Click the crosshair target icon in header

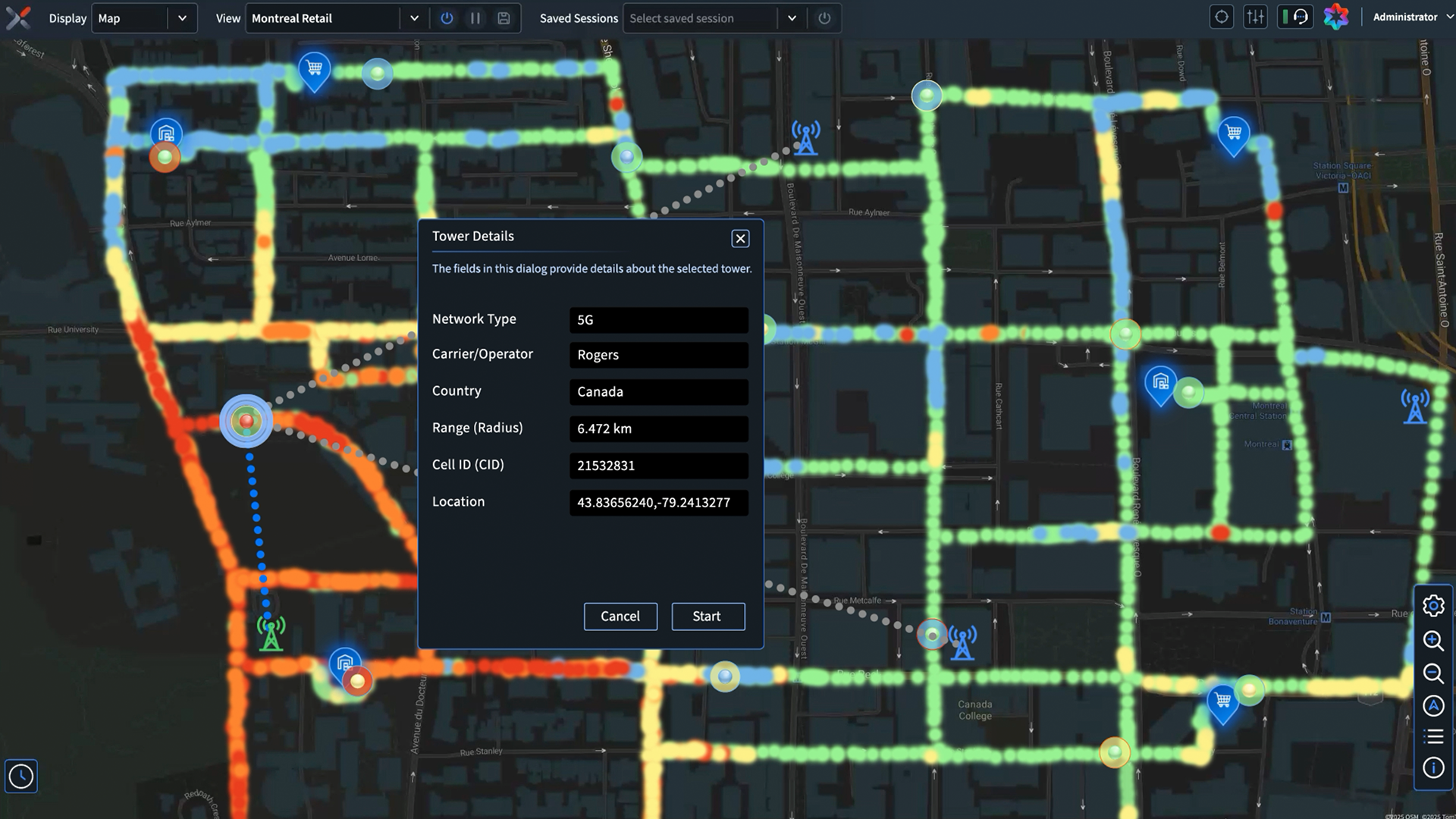(1221, 17)
